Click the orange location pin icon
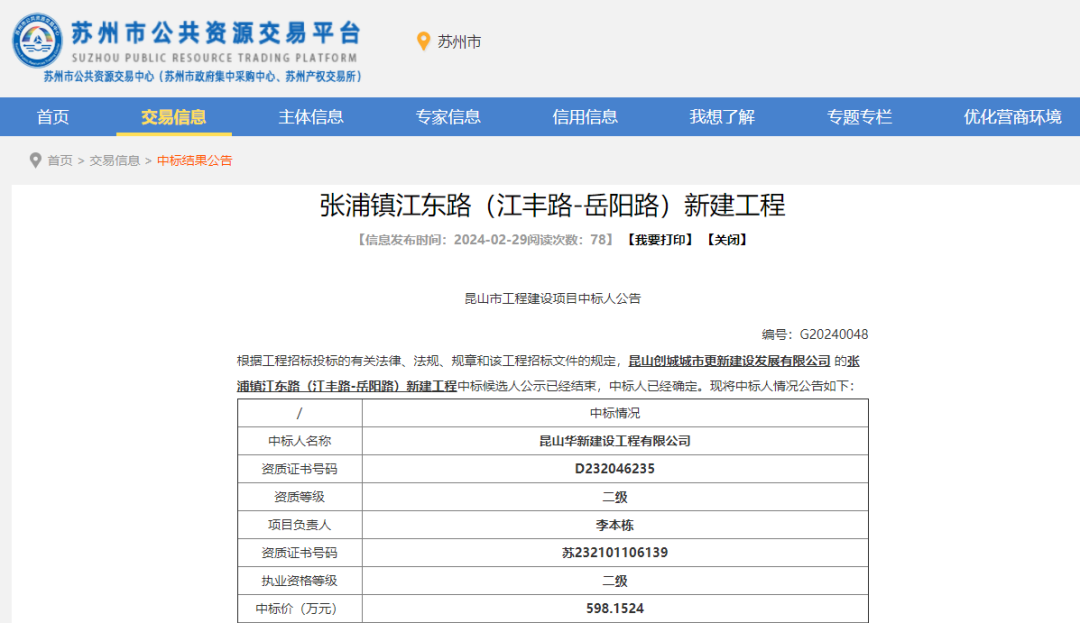This screenshot has height=623, width=1080. (x=423, y=41)
